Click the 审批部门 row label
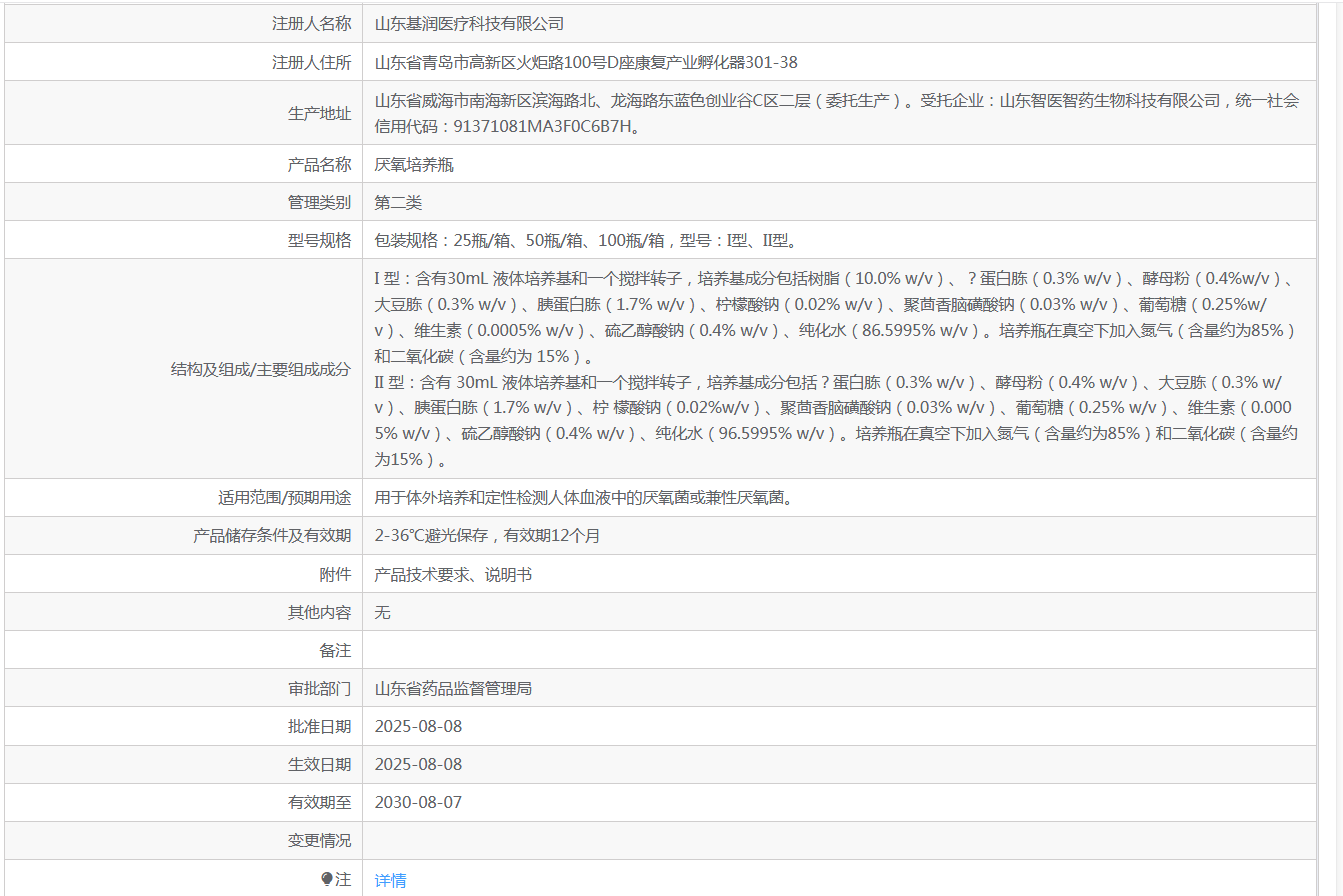 point(320,688)
